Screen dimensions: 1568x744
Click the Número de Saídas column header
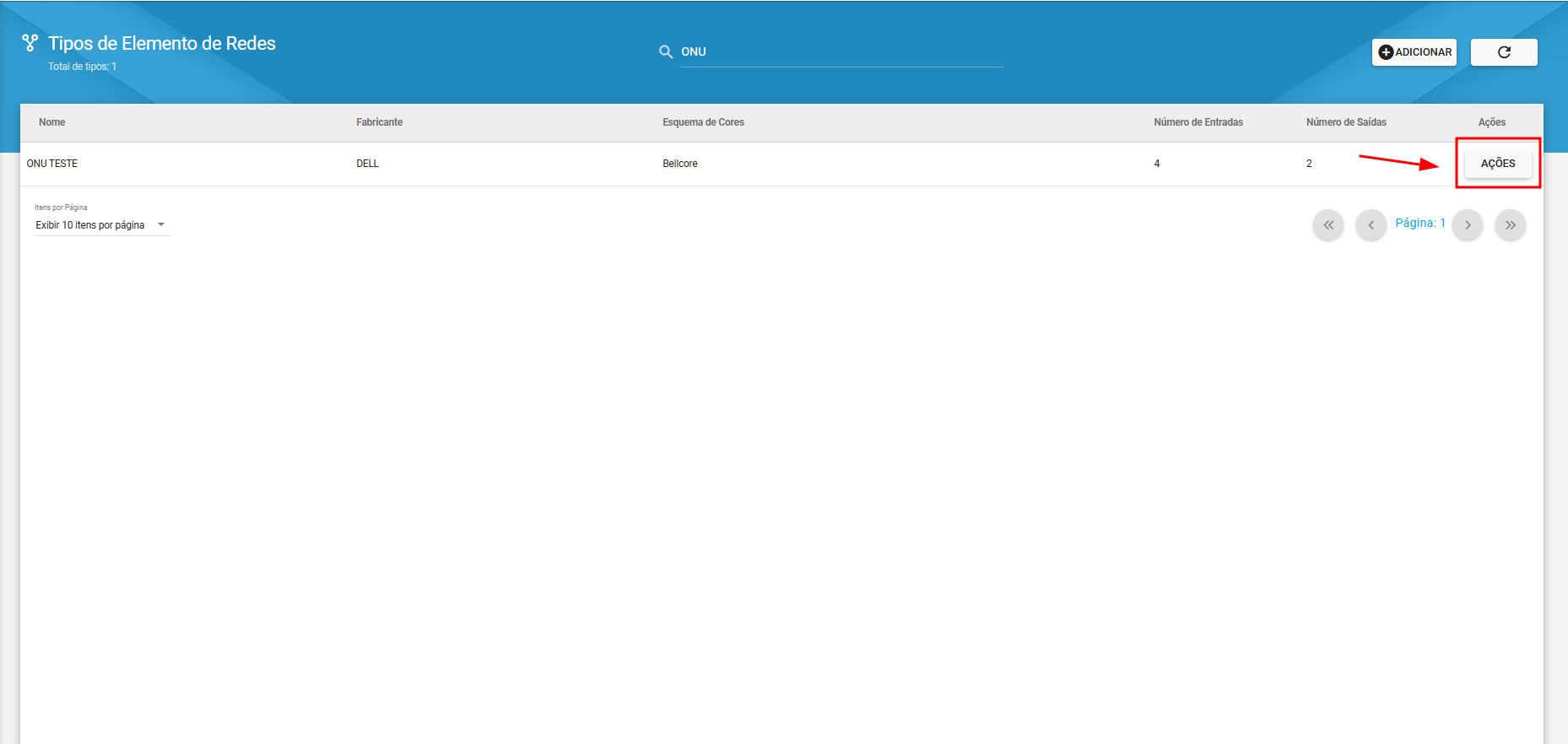[1346, 122]
